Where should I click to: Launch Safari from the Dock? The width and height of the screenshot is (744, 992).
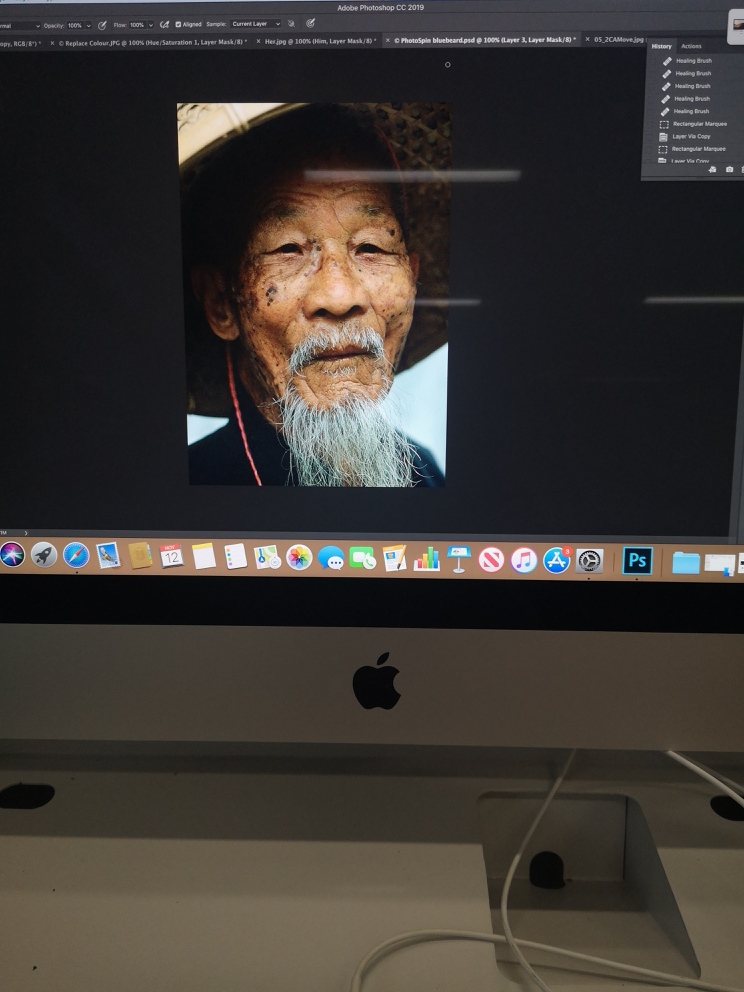click(76, 555)
